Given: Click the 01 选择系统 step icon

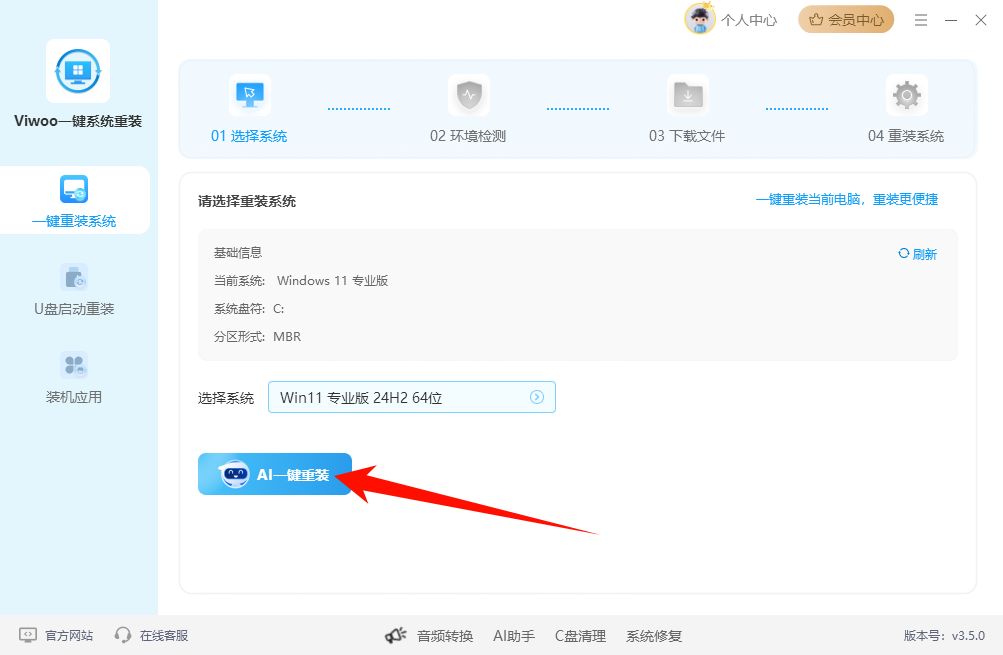Looking at the screenshot, I should (249, 95).
